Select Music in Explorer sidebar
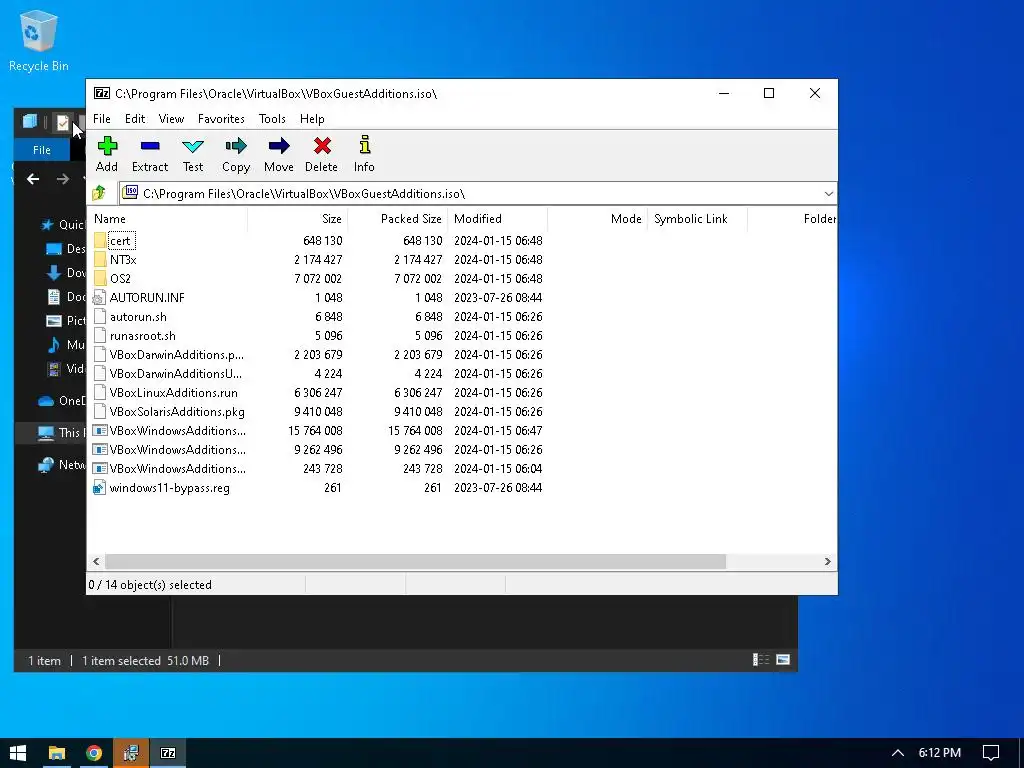 click(x=67, y=345)
